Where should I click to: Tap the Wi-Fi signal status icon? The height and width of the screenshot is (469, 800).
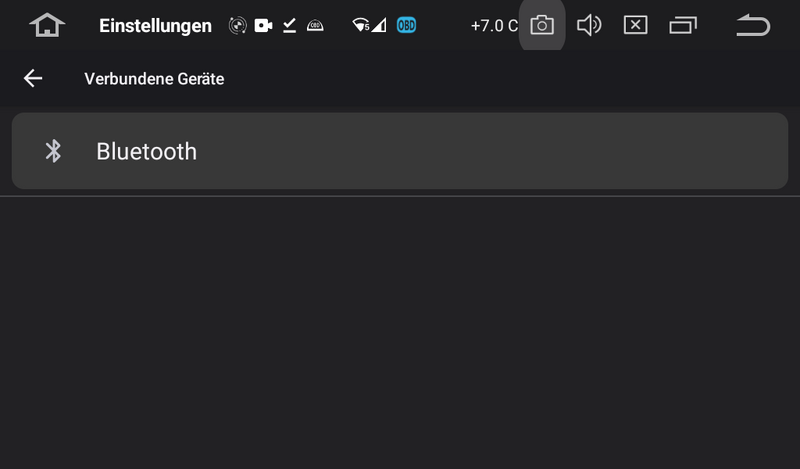pos(361,26)
